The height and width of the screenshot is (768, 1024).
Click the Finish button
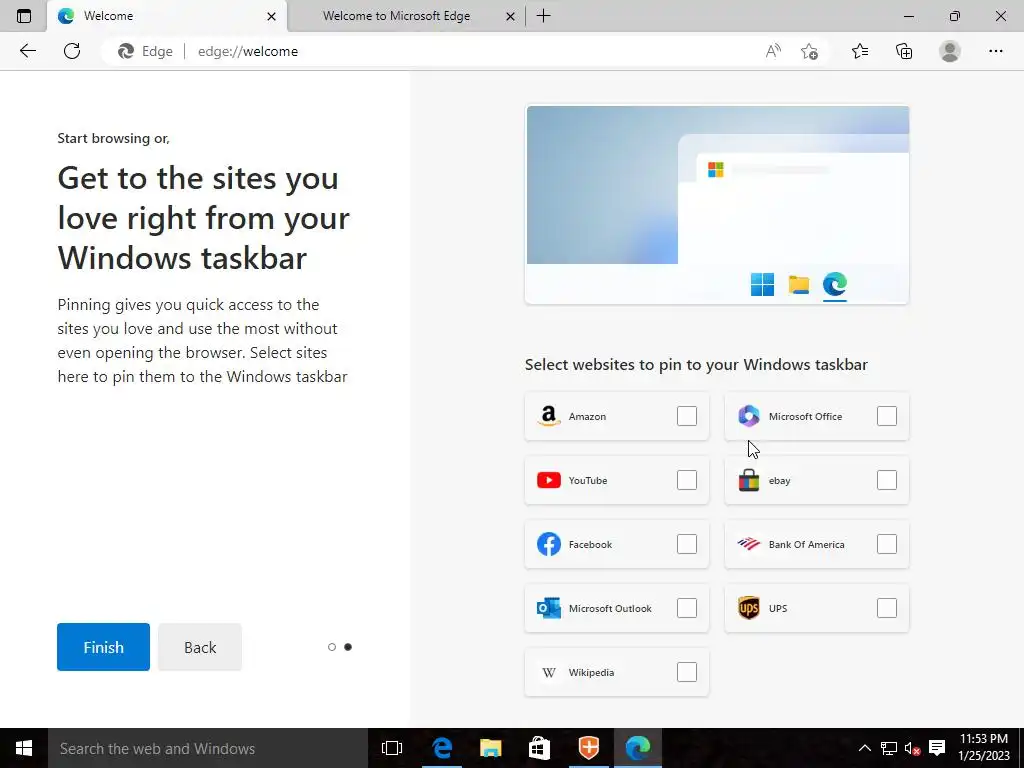click(103, 647)
